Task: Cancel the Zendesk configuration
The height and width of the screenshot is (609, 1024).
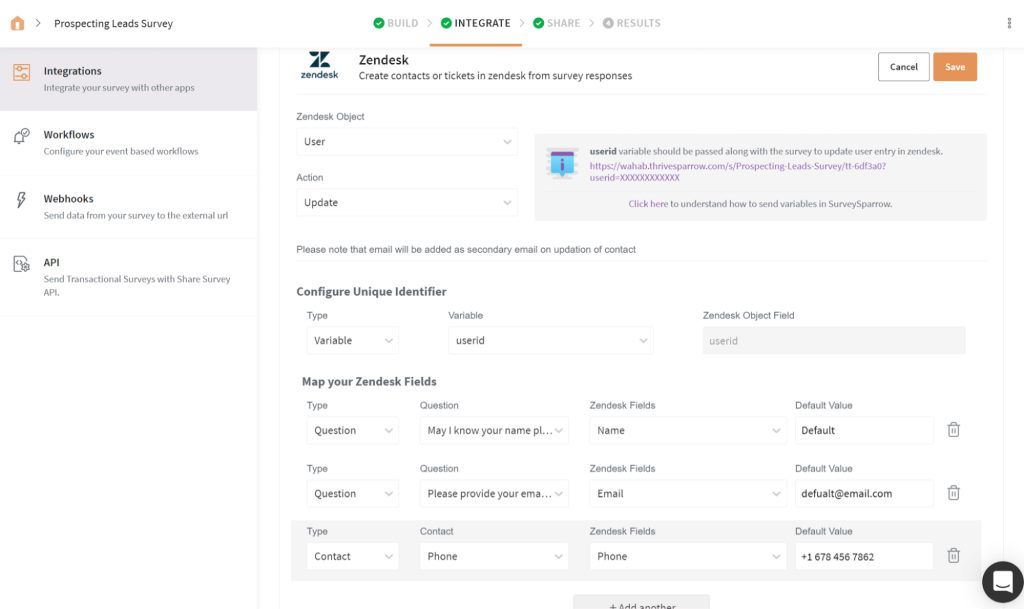Action: tap(903, 67)
